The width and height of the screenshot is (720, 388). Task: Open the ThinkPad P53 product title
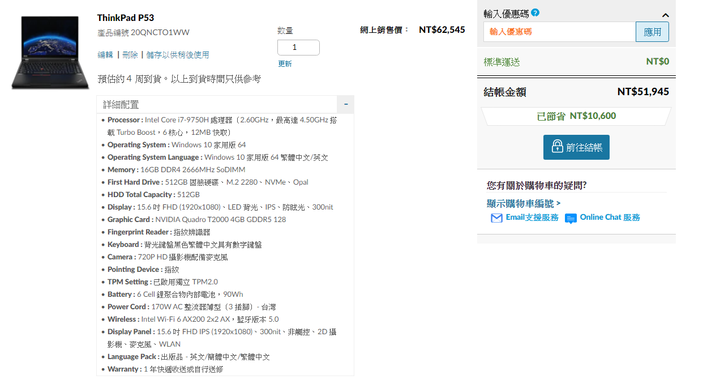pos(125,18)
